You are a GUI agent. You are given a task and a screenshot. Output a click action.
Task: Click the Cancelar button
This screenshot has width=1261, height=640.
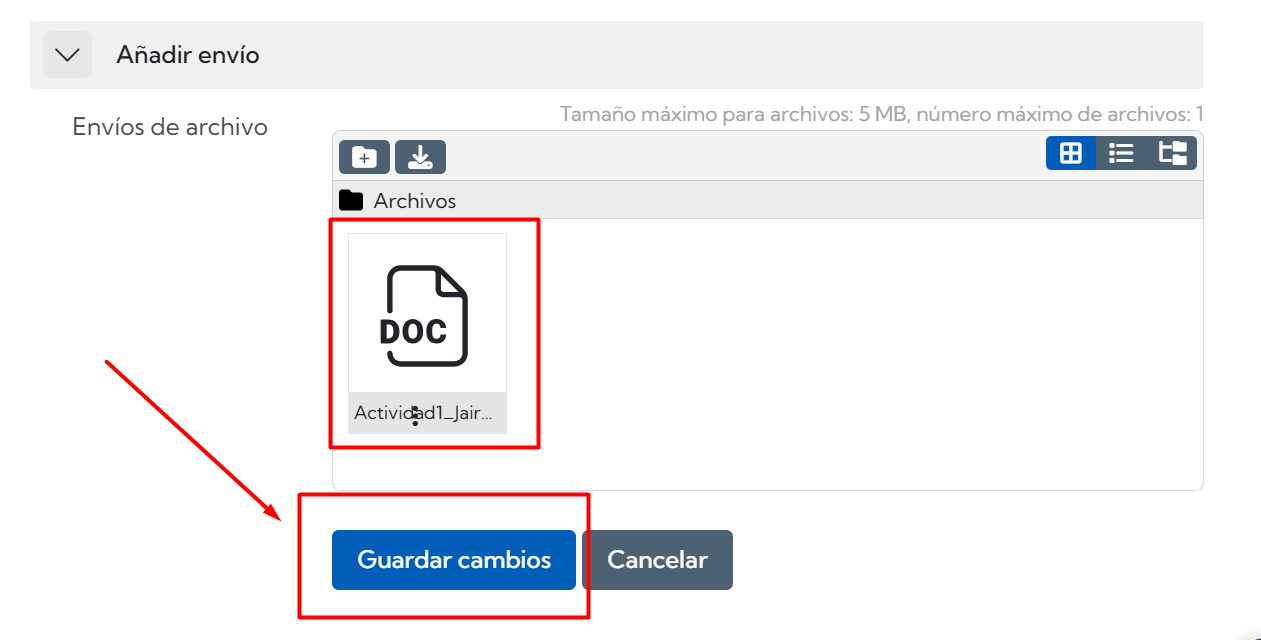pos(657,560)
